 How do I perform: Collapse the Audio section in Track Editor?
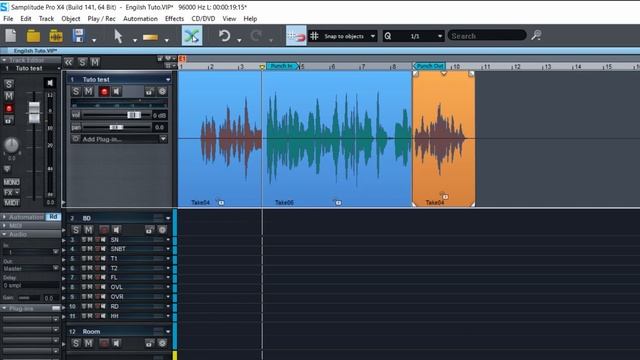(x=4, y=234)
